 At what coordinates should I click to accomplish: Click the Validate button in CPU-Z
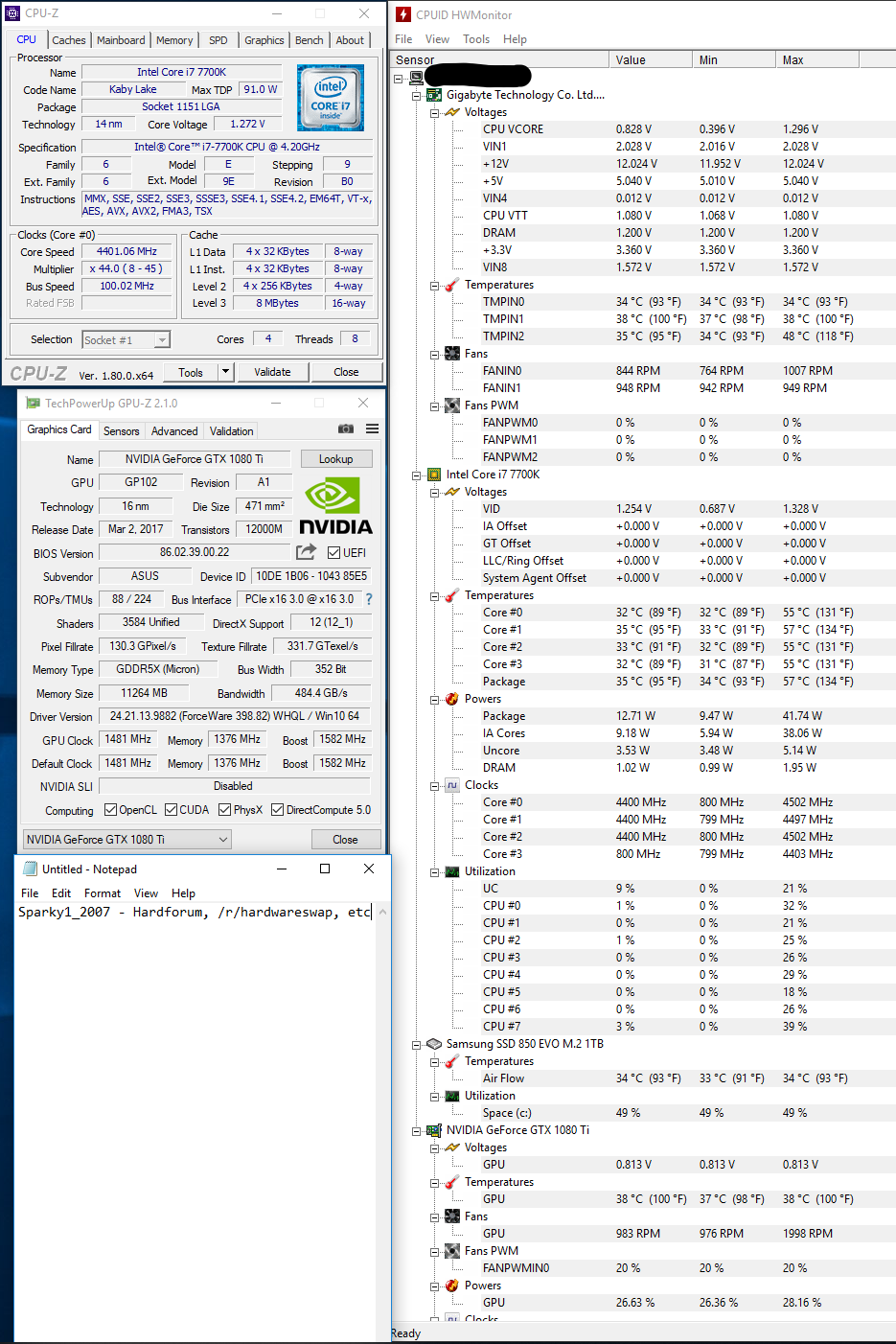272,372
